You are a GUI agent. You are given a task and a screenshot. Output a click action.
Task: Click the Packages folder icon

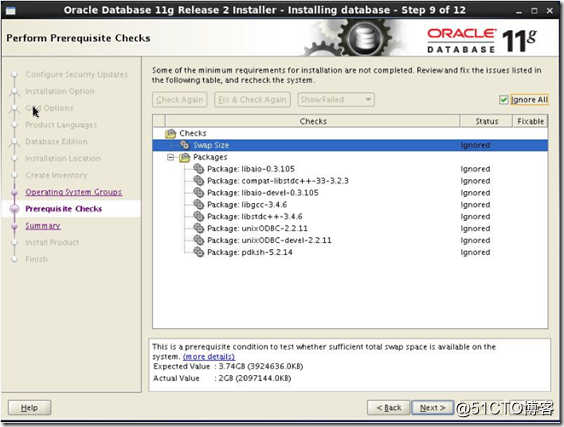click(x=185, y=157)
